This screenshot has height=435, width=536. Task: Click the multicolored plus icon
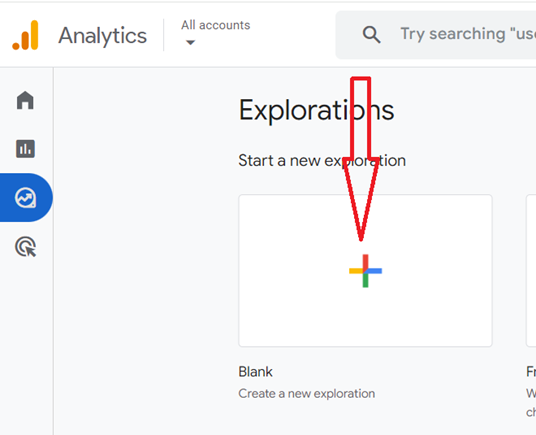365,271
